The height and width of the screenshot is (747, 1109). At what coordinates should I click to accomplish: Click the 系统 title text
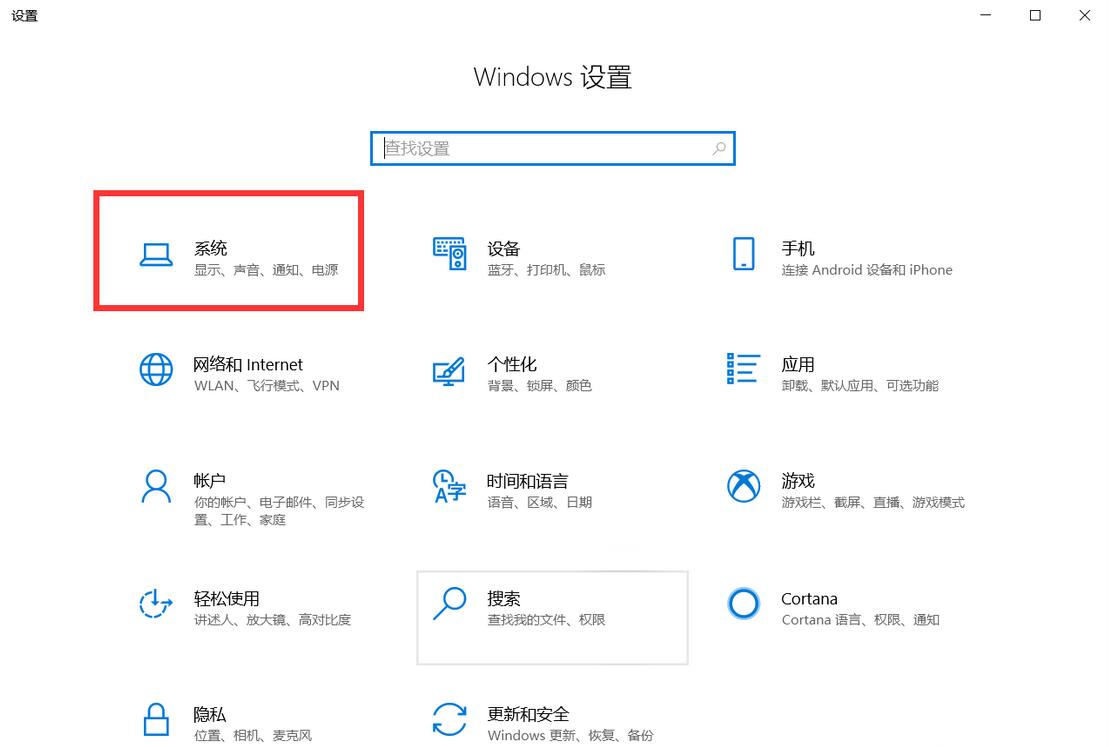[211, 248]
